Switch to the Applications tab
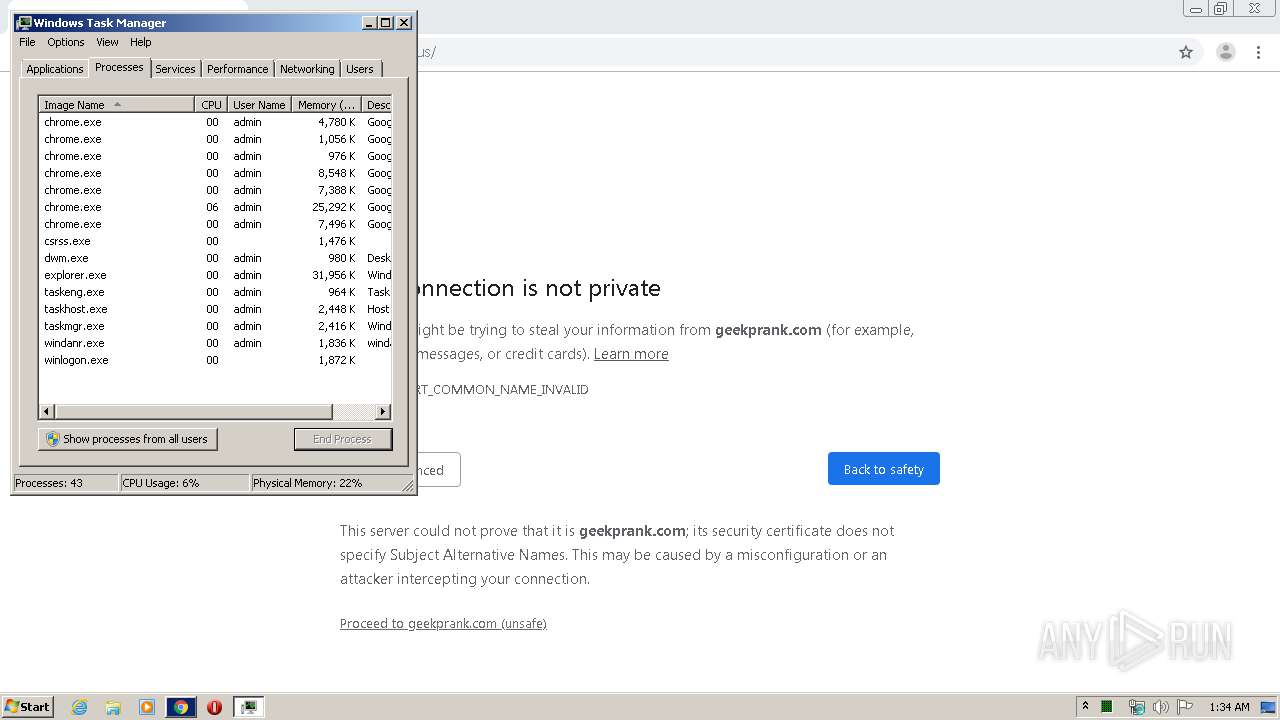Viewport: 1280px width, 720px height. point(54,69)
